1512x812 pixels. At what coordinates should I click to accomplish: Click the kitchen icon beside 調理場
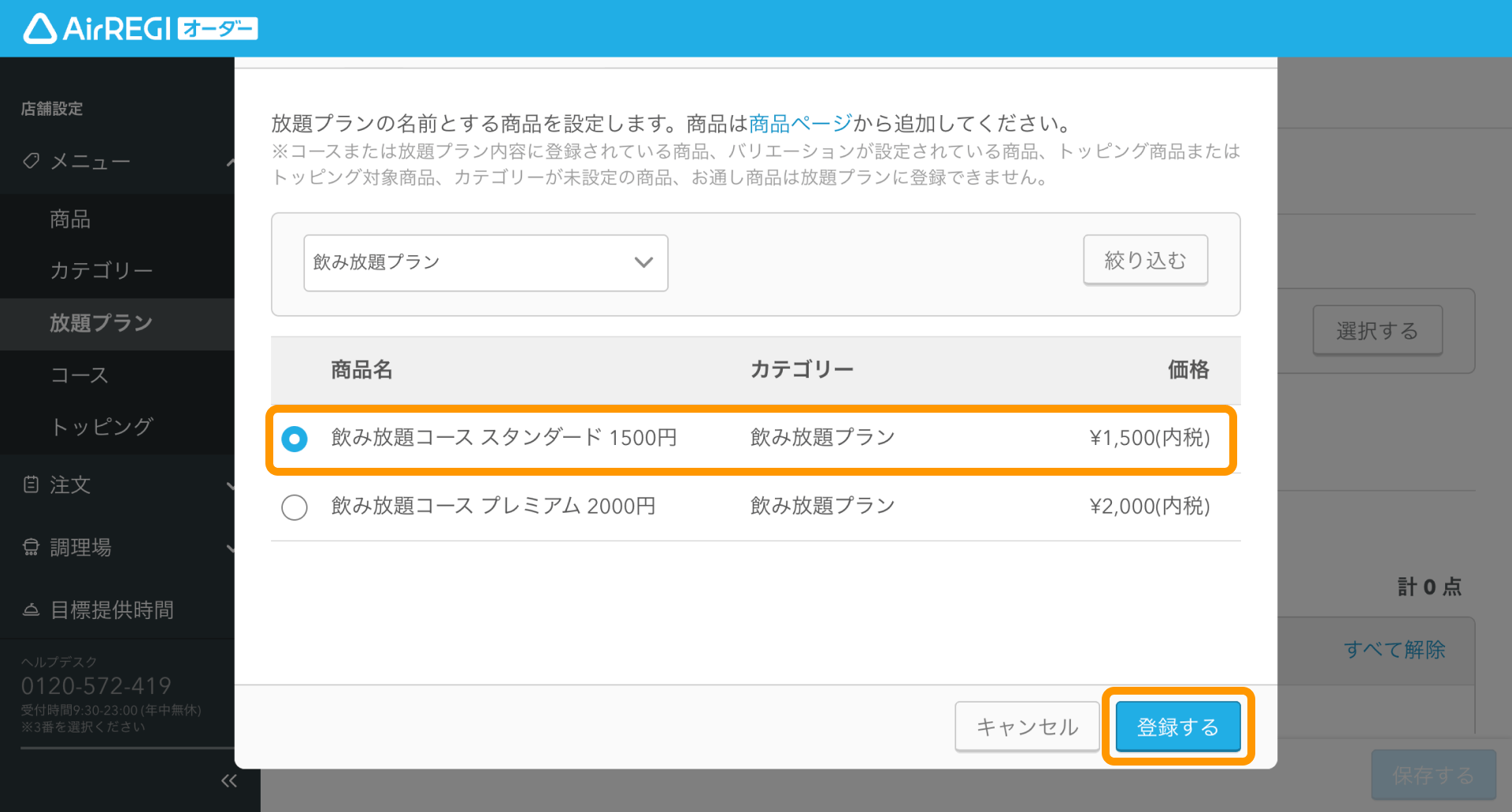(x=31, y=547)
